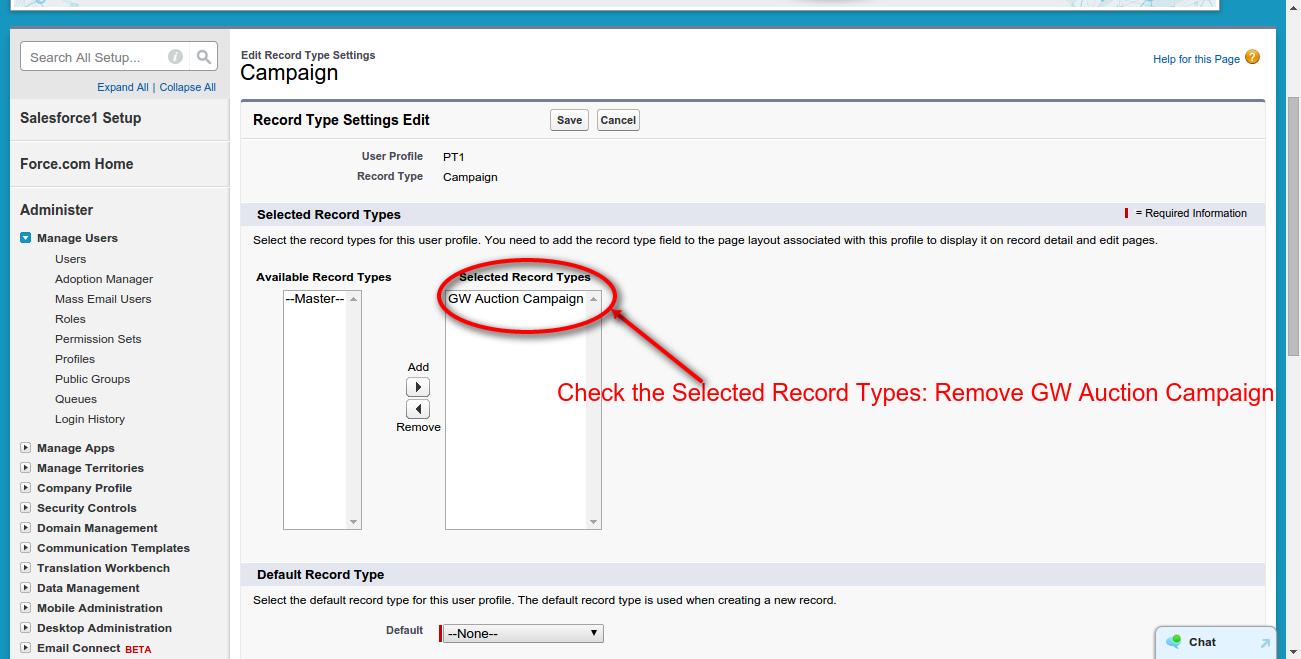The width and height of the screenshot is (1301, 659).
Task: Open Permission Sets menu item
Action: click(98, 339)
